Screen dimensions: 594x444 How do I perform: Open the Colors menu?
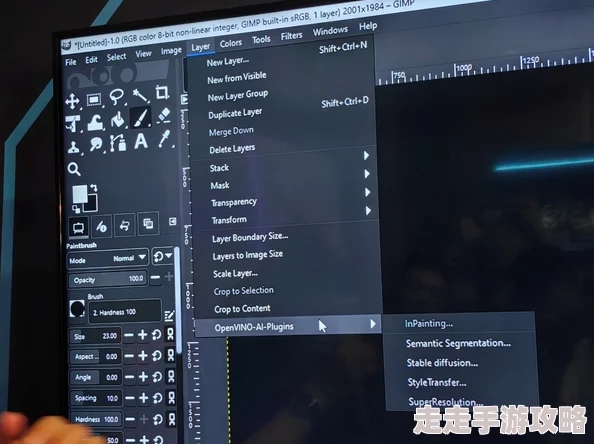(x=230, y=44)
